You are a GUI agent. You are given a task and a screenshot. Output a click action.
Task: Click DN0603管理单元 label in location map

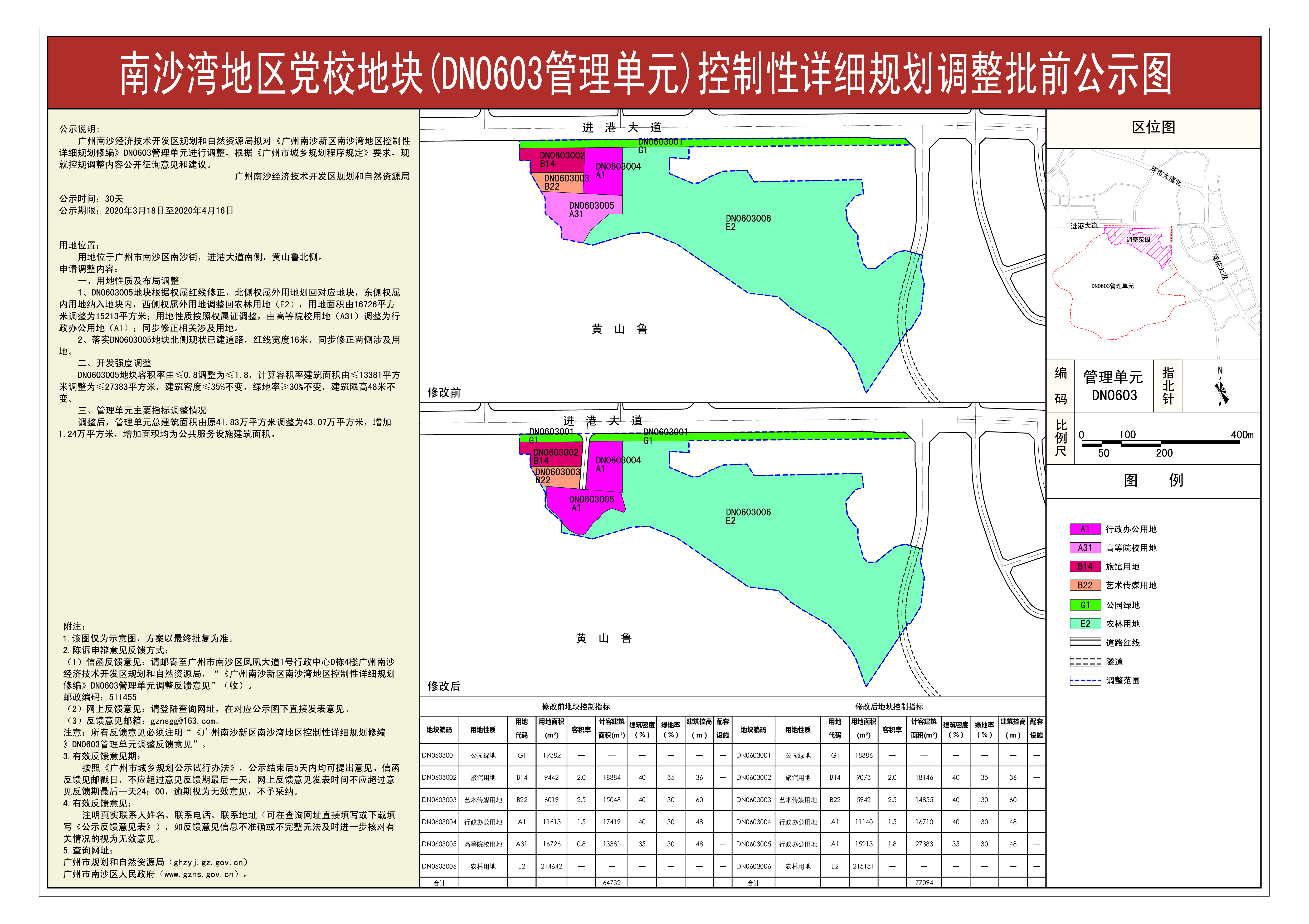pos(1112,287)
